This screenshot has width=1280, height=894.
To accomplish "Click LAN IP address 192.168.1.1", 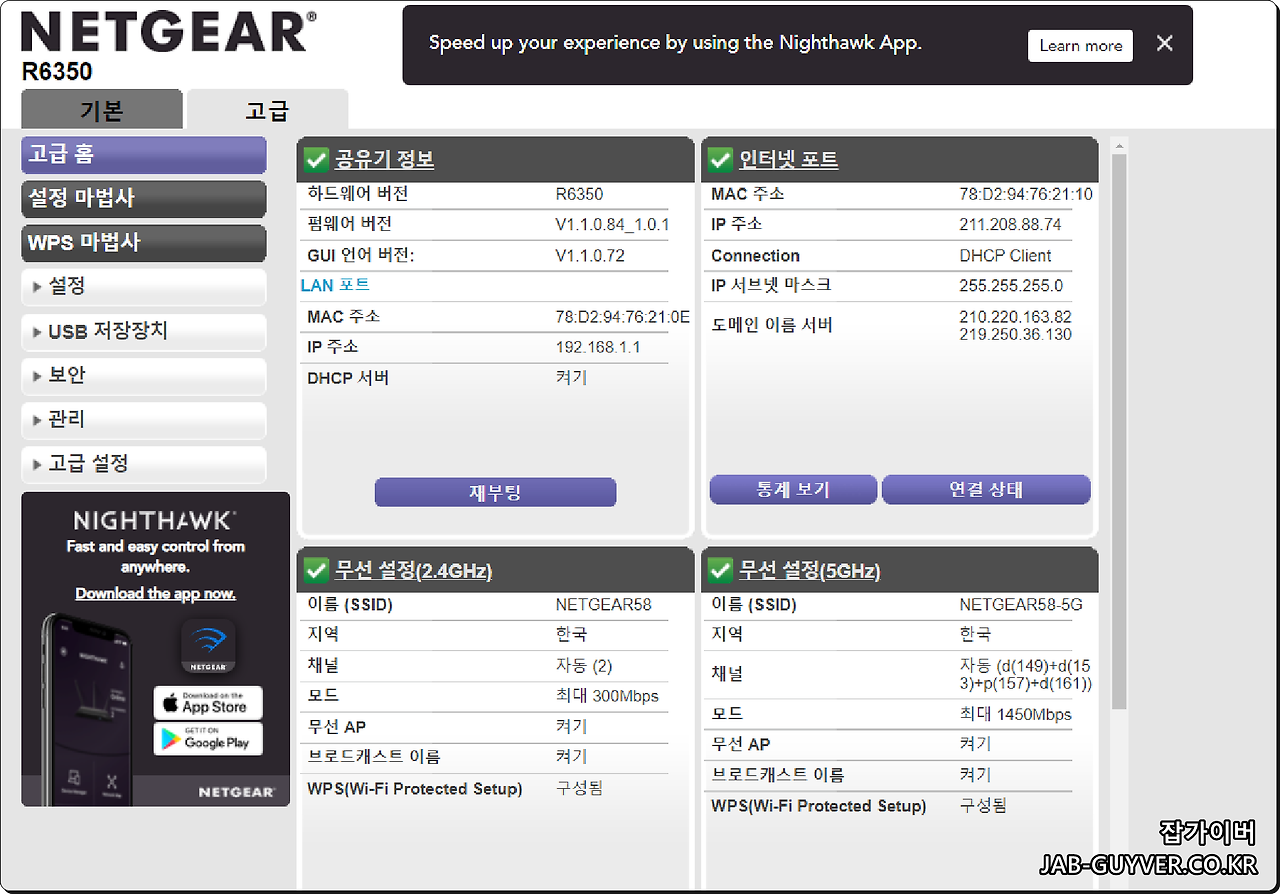I will click(598, 347).
